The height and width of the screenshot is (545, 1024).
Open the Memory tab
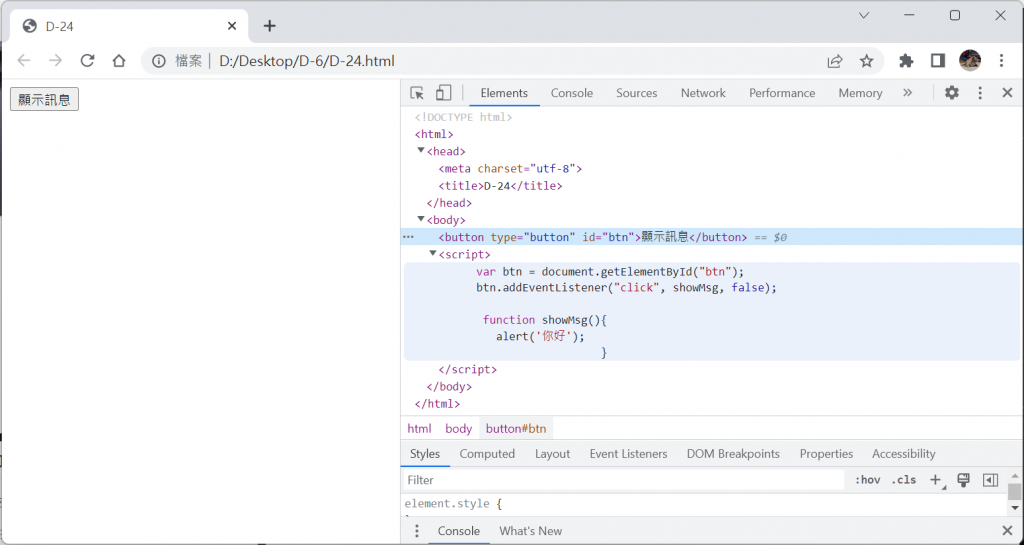click(860, 93)
